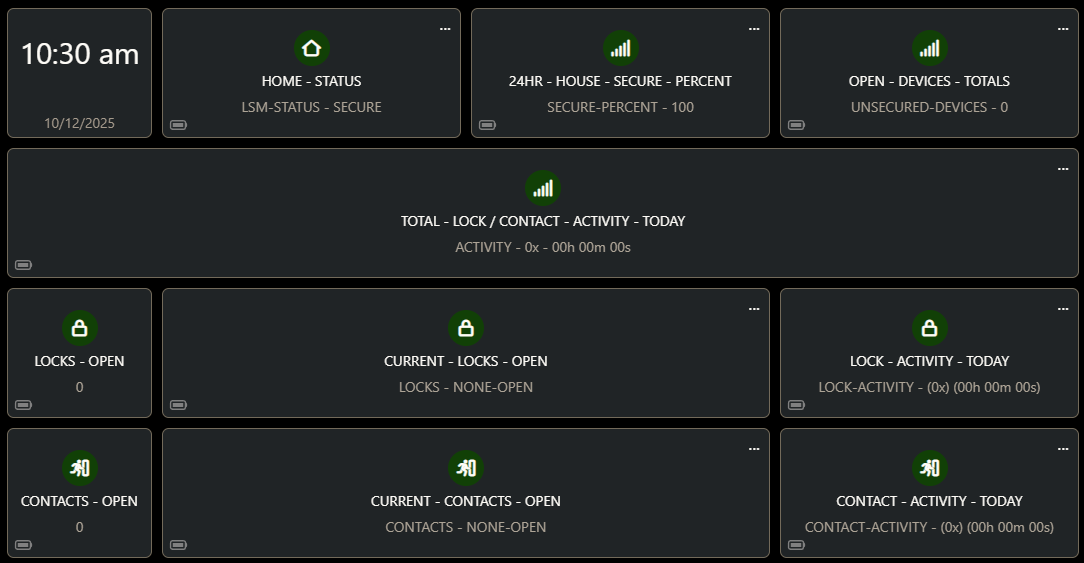Click signal bars icon in 24HR House Secure Percent tile
The image size is (1084, 563).
click(621, 48)
